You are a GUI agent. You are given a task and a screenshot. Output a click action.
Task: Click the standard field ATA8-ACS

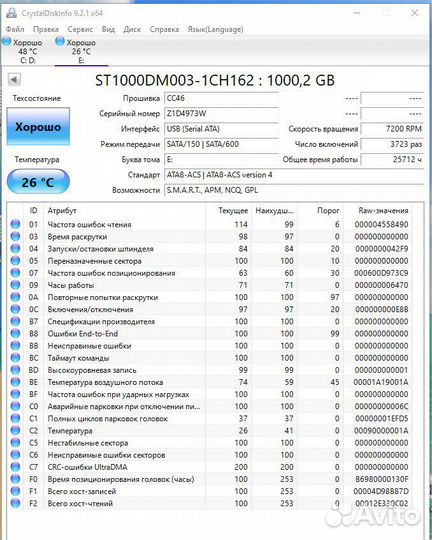294,175
